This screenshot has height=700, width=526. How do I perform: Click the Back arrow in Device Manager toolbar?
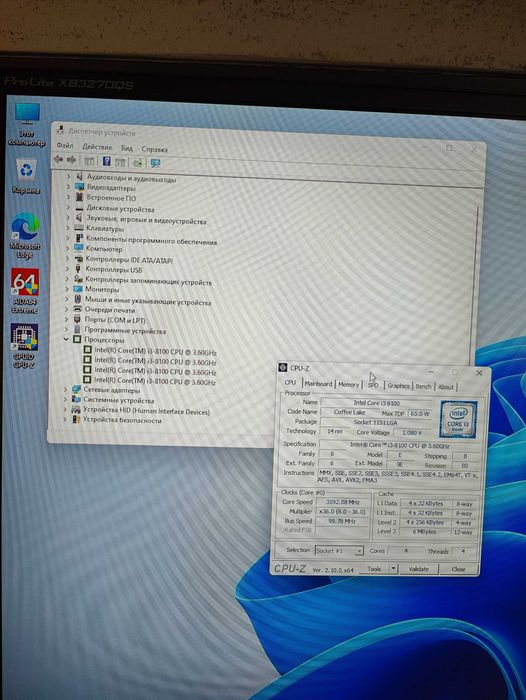click(x=58, y=160)
